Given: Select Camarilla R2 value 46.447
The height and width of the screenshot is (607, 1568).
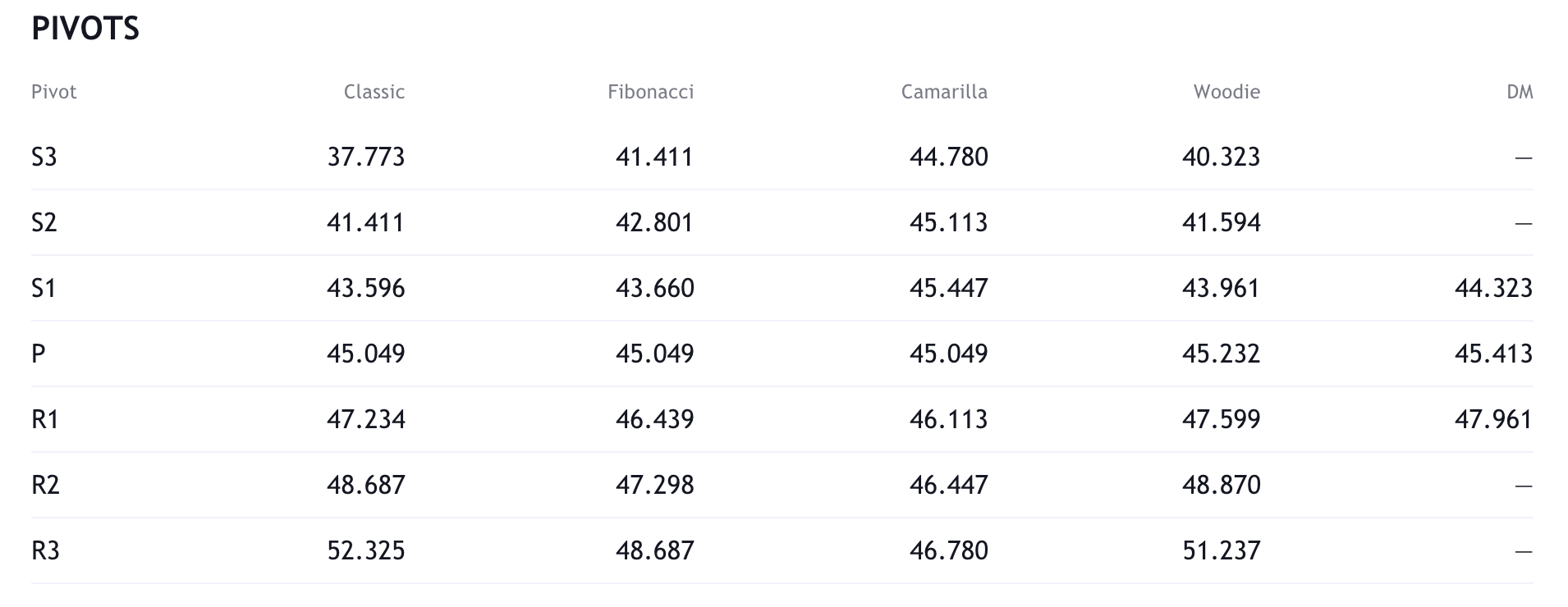Looking at the screenshot, I should [x=948, y=485].
